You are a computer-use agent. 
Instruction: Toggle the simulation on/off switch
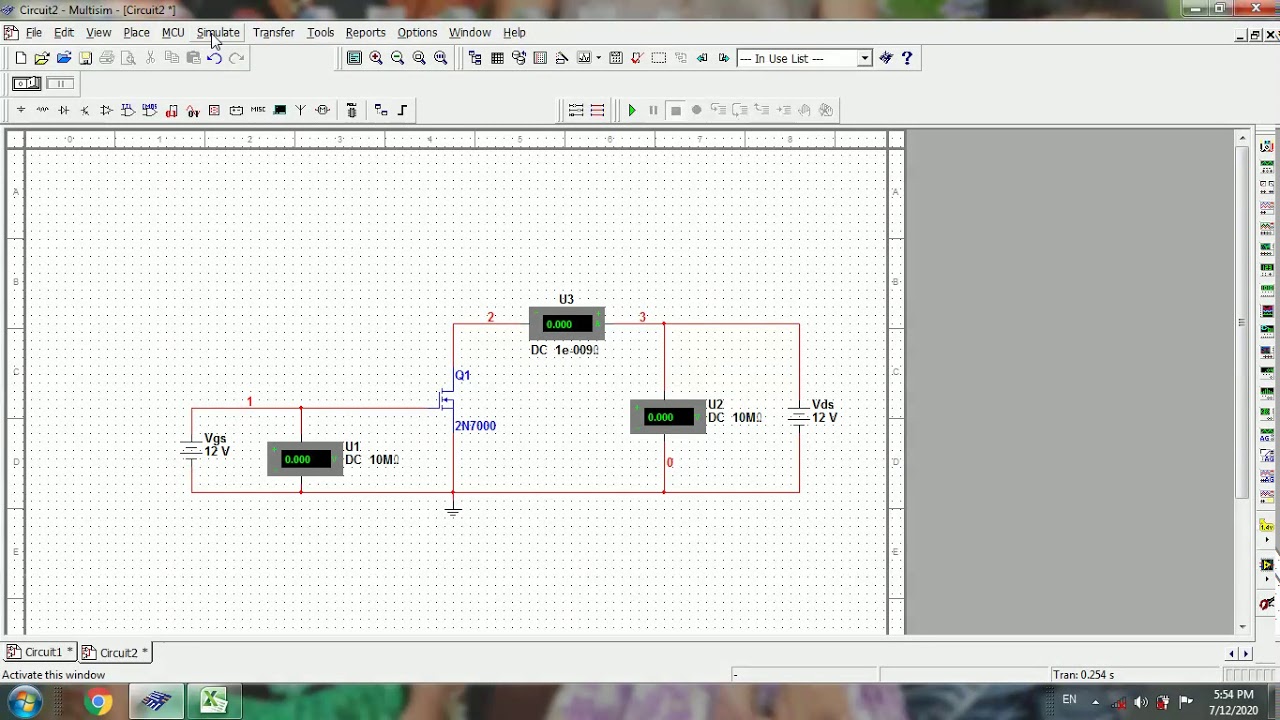(x=26, y=84)
